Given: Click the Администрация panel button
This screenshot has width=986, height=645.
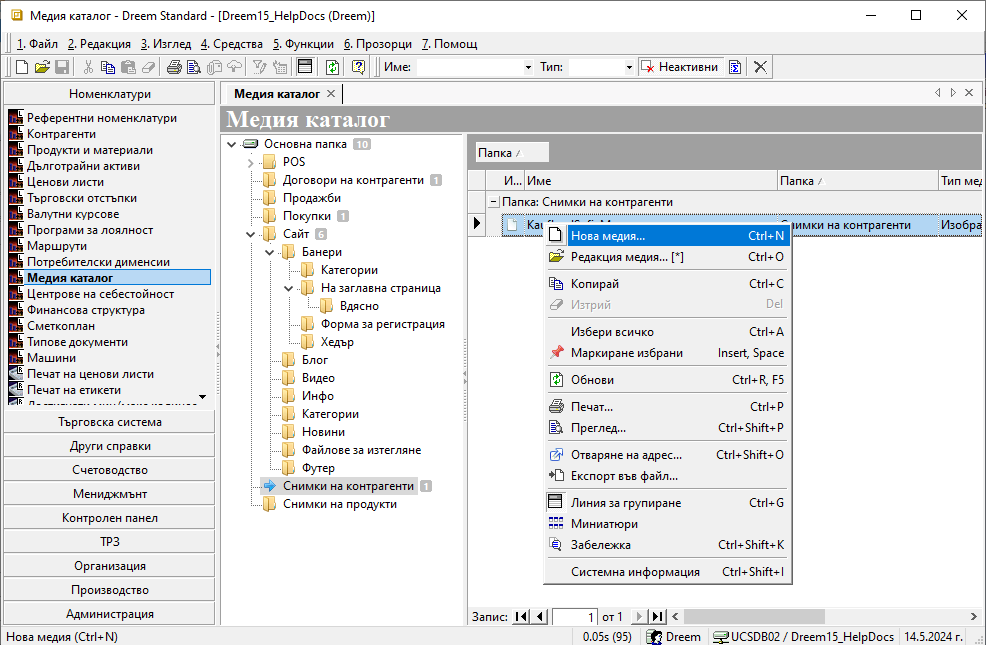Looking at the screenshot, I should pyautogui.click(x=110, y=614).
